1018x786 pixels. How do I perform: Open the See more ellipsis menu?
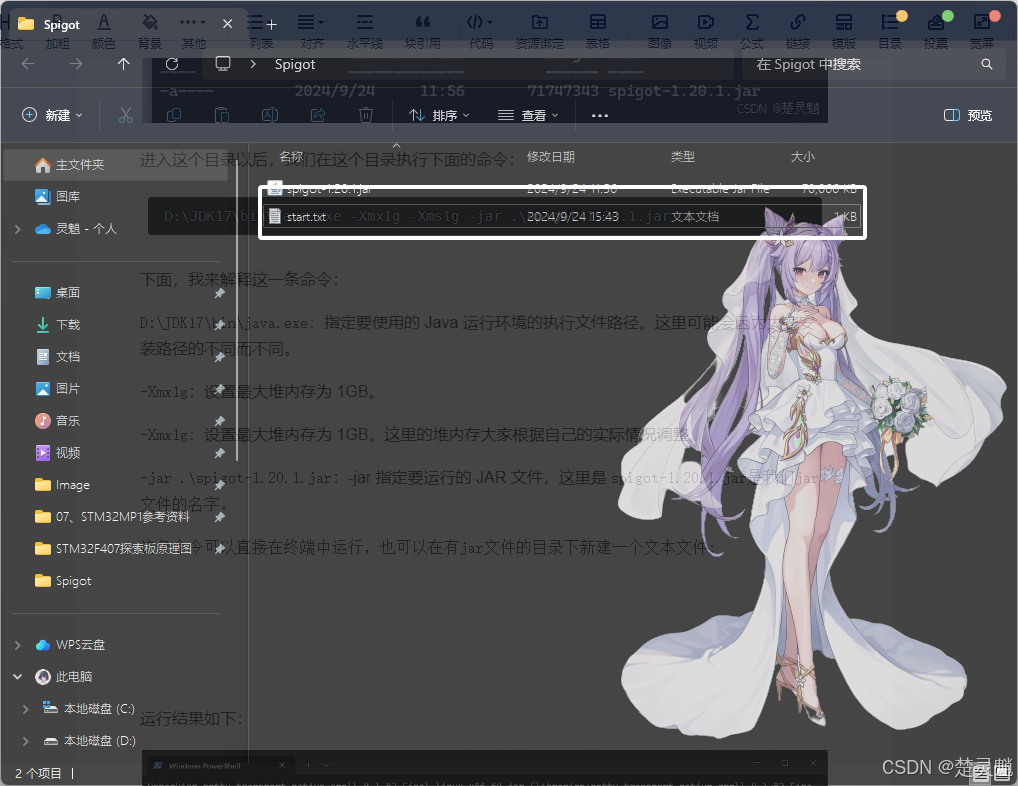[x=600, y=116]
